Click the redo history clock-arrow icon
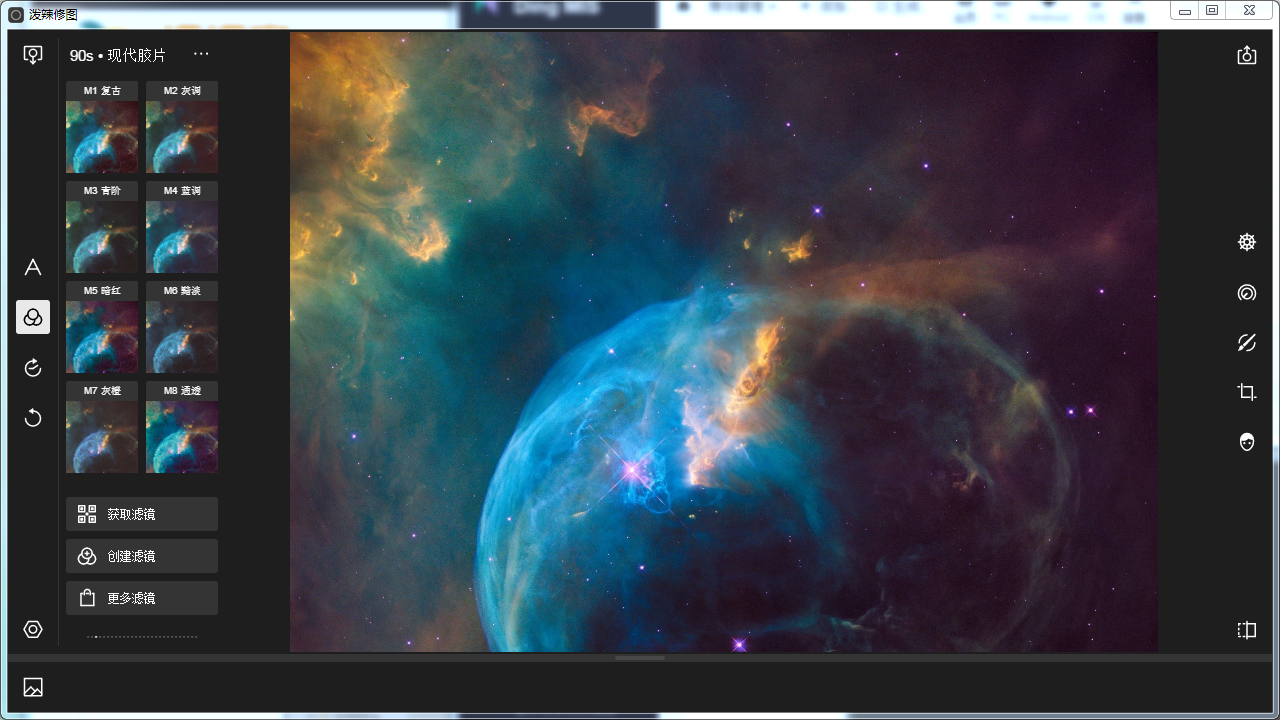This screenshot has height=720, width=1280. pos(33,368)
